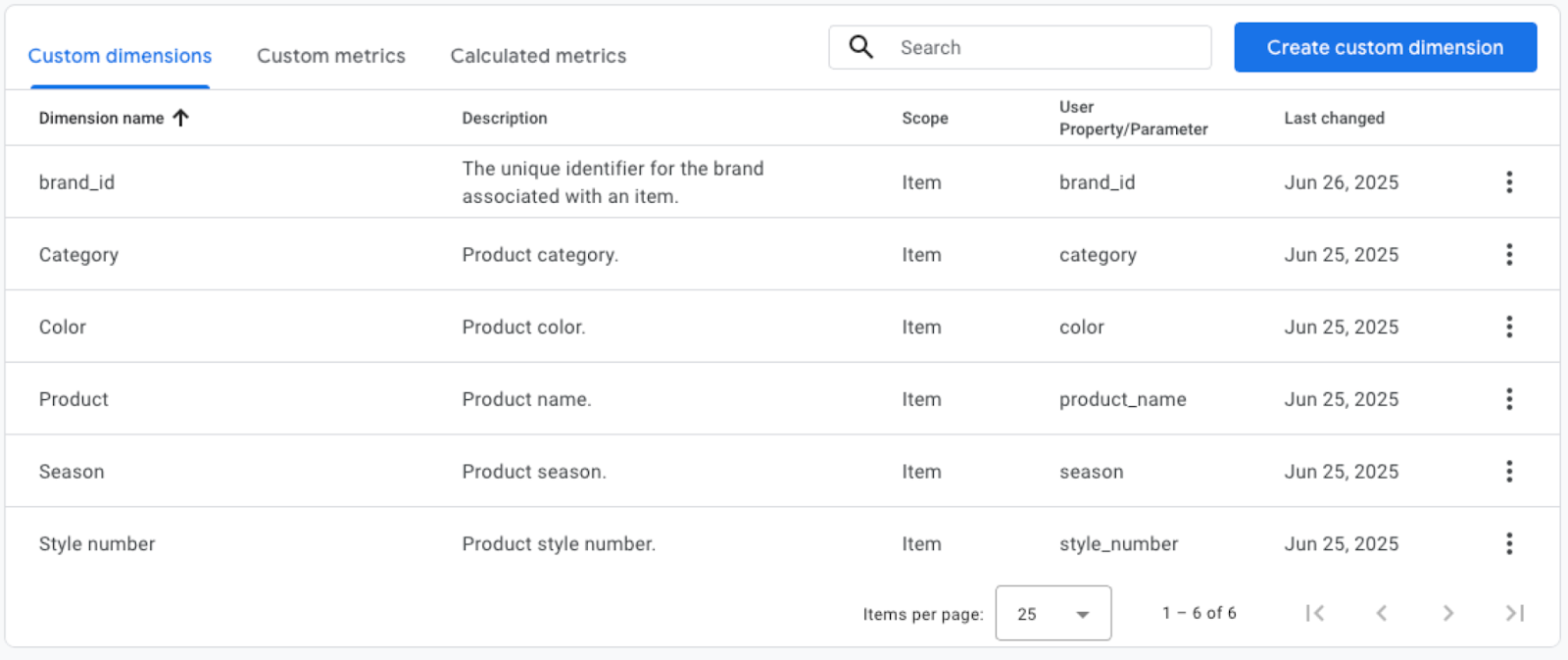Click the Last changed date in Season row

click(x=1342, y=472)
